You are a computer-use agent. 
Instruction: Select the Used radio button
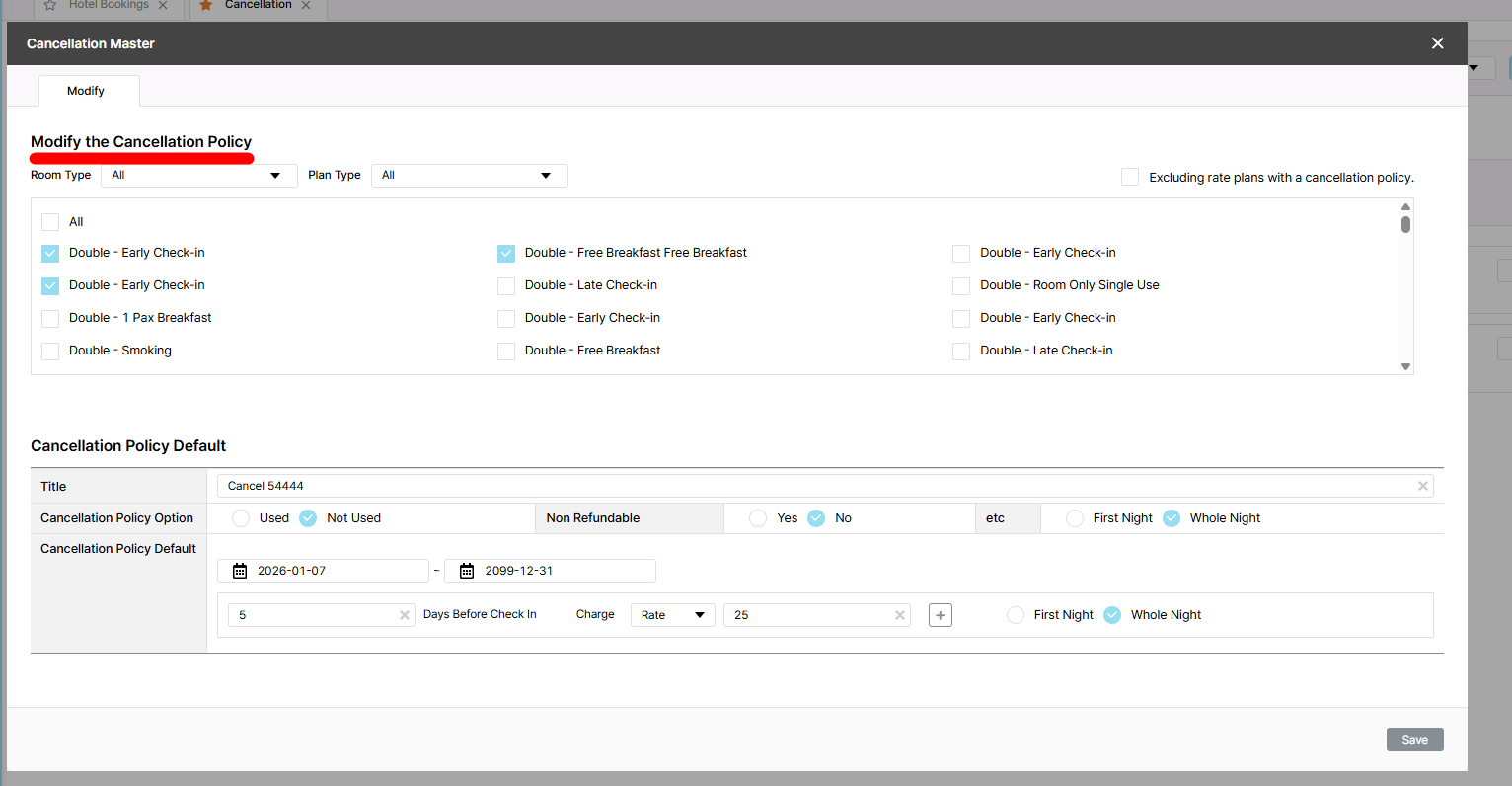tap(241, 518)
